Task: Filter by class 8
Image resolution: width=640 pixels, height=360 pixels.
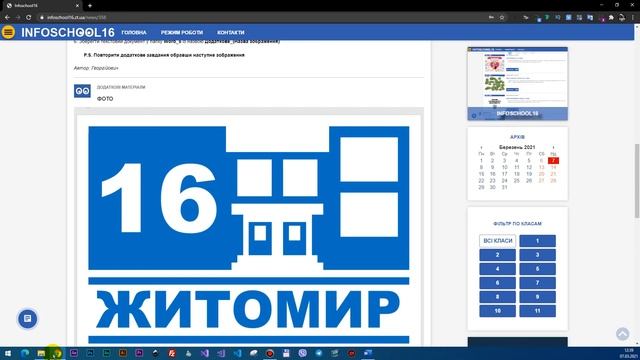Action: click(498, 297)
